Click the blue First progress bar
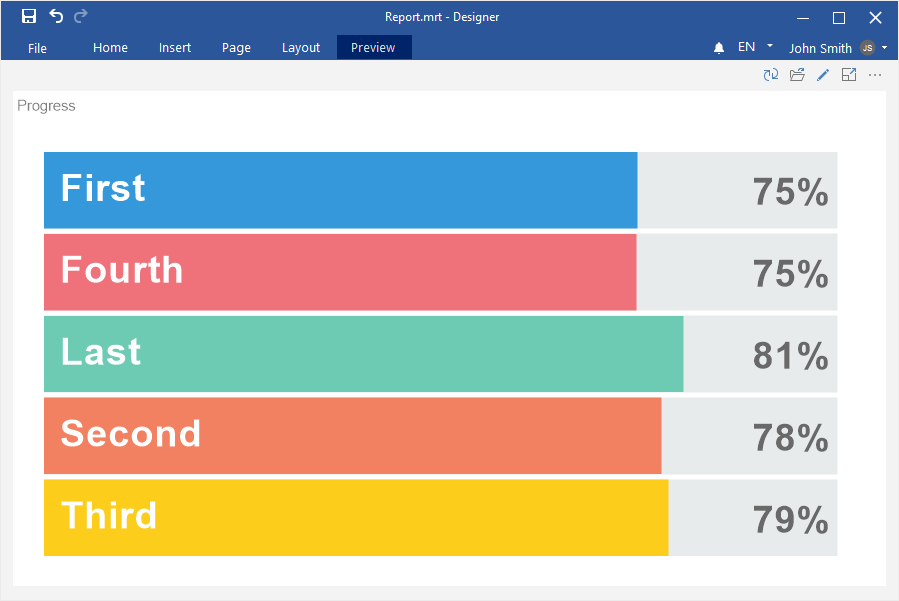 click(340, 190)
